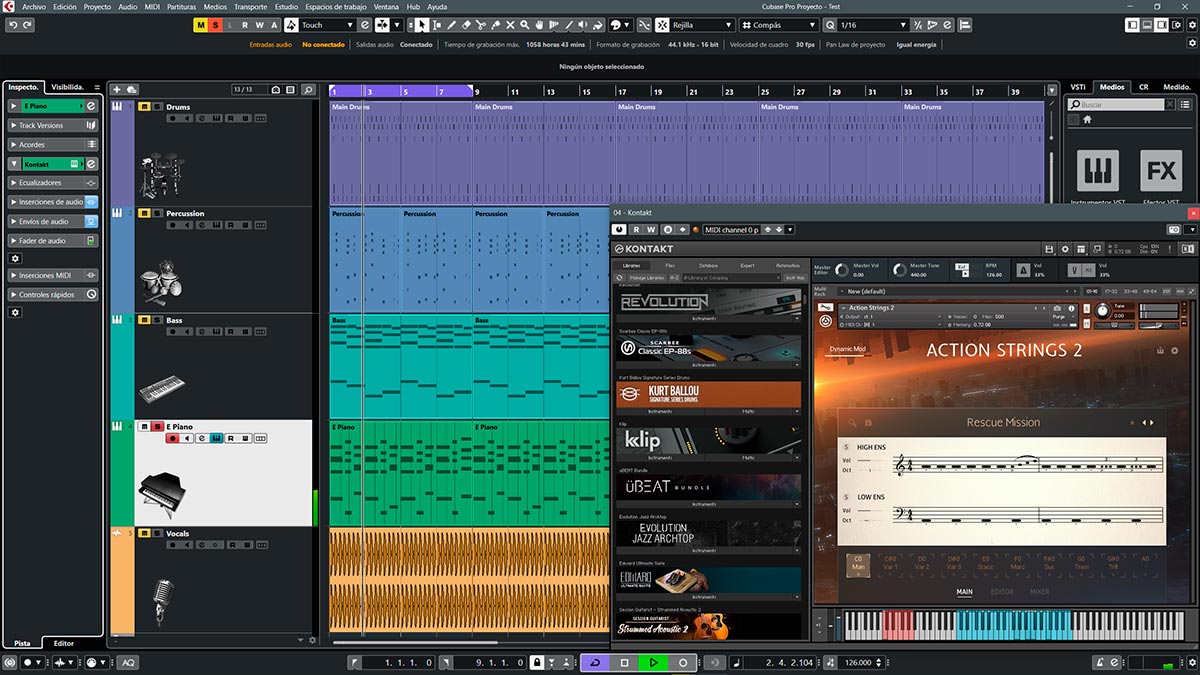1200x675 pixels.
Task: Select the Mute X tool
Action: tap(511, 25)
